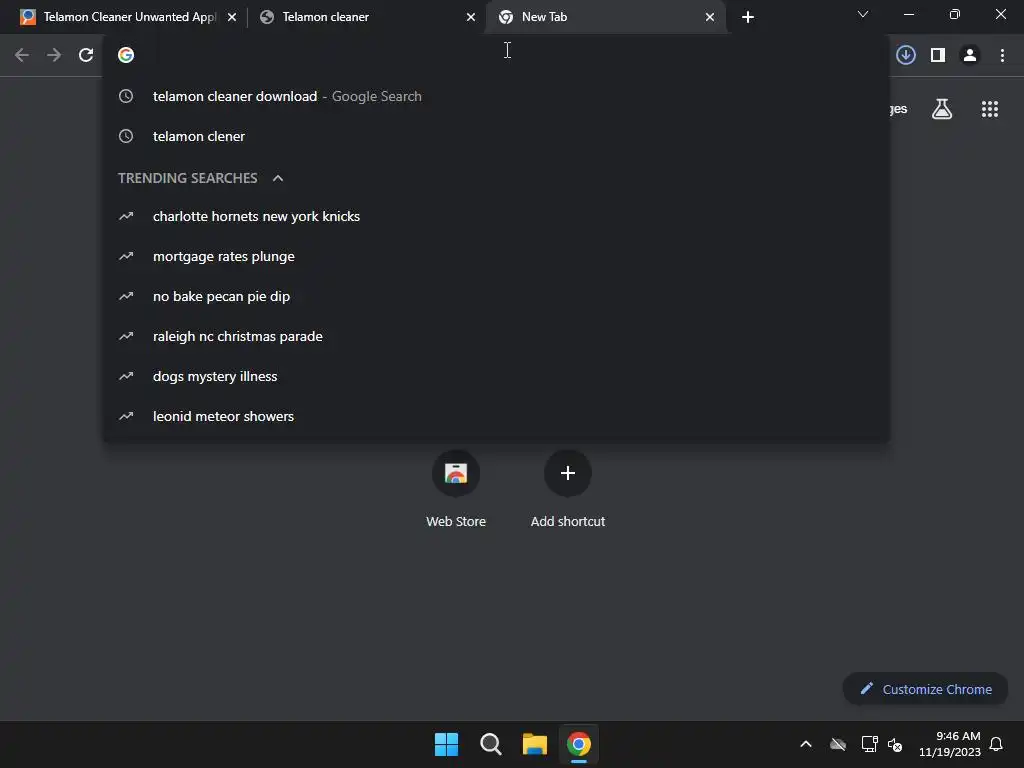Open Chrome's three-dot menu
Image resolution: width=1024 pixels, height=768 pixels.
click(x=1002, y=56)
